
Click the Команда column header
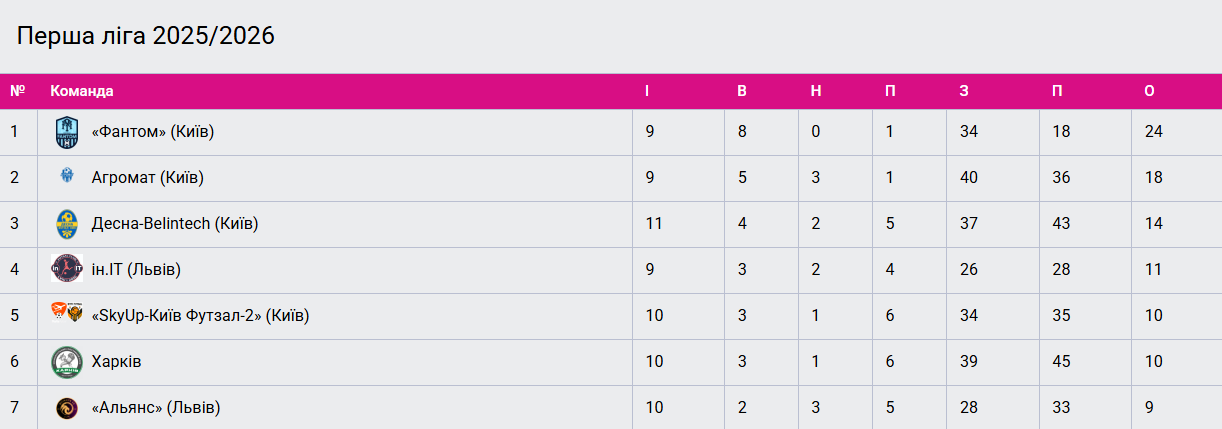click(82, 91)
